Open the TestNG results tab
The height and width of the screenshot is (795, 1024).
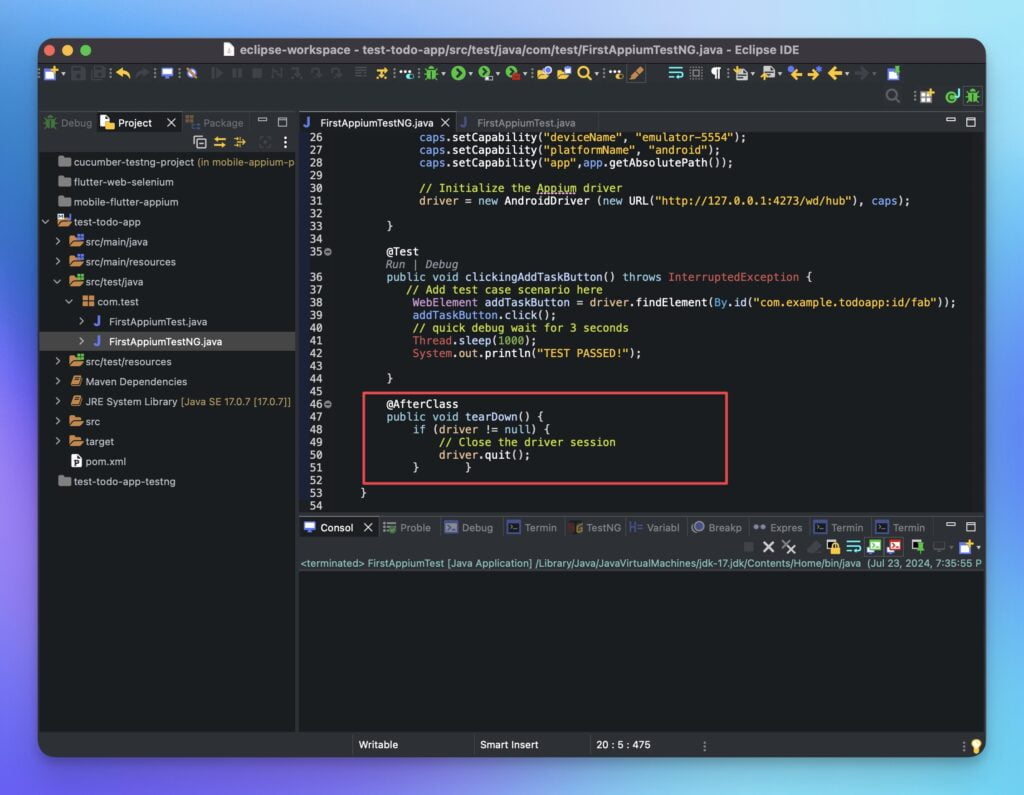tap(594, 528)
